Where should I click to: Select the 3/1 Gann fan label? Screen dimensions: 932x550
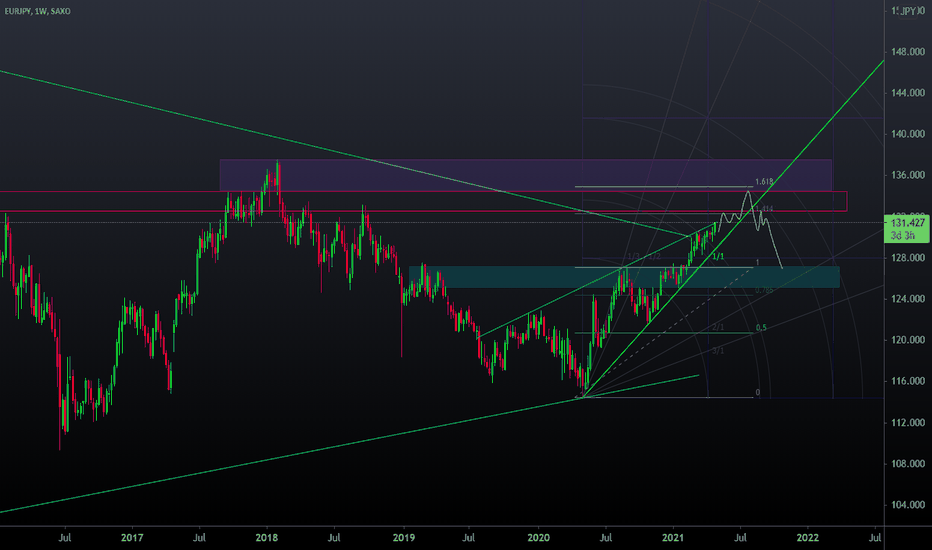pos(718,351)
